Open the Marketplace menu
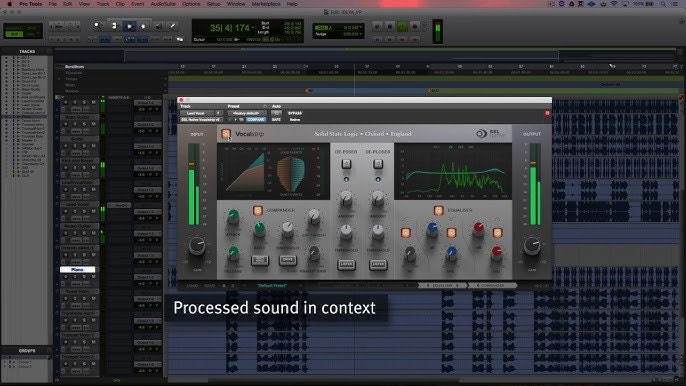This screenshot has width=686, height=386. tap(266, 4)
